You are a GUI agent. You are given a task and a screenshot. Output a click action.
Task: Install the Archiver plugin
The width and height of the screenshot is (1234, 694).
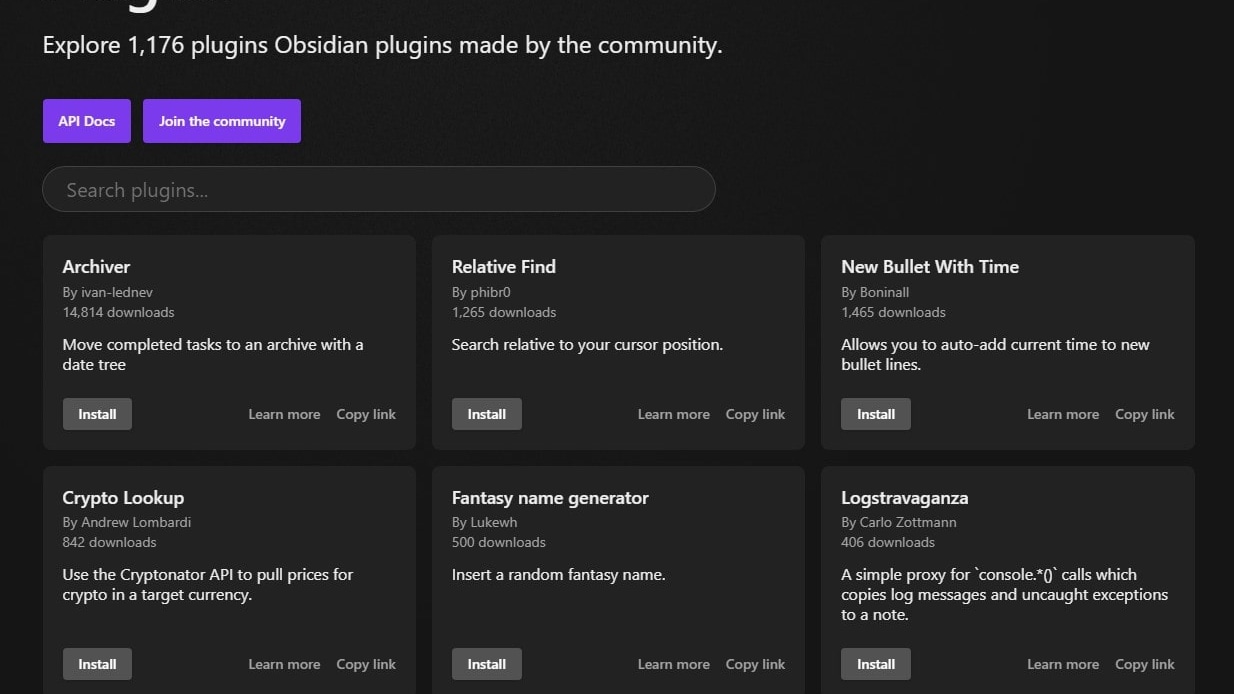(97, 413)
